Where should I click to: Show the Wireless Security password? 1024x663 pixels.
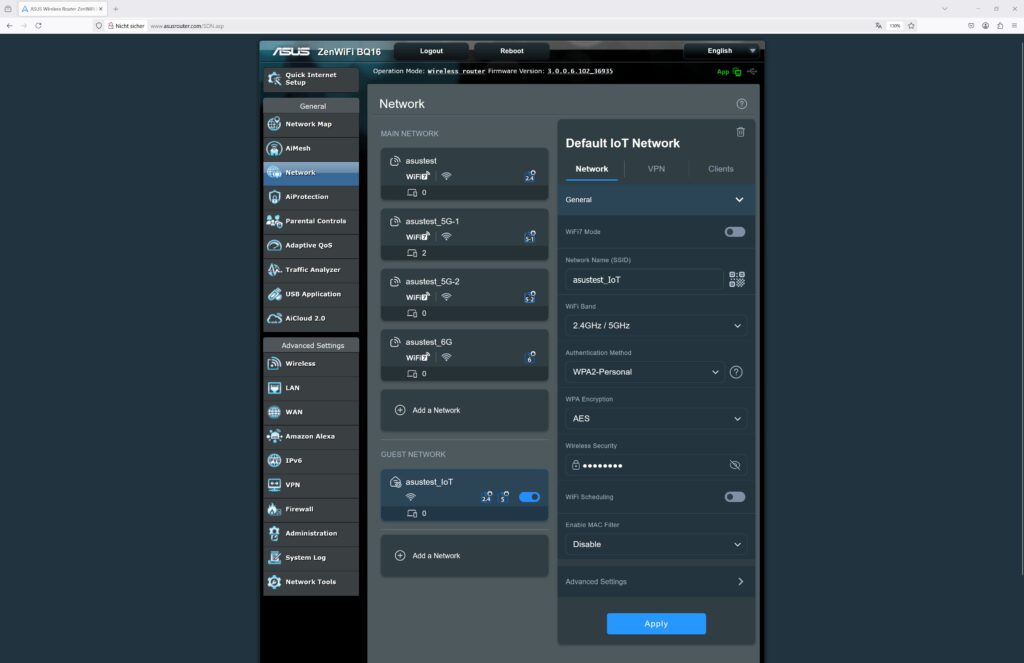[x=735, y=465]
